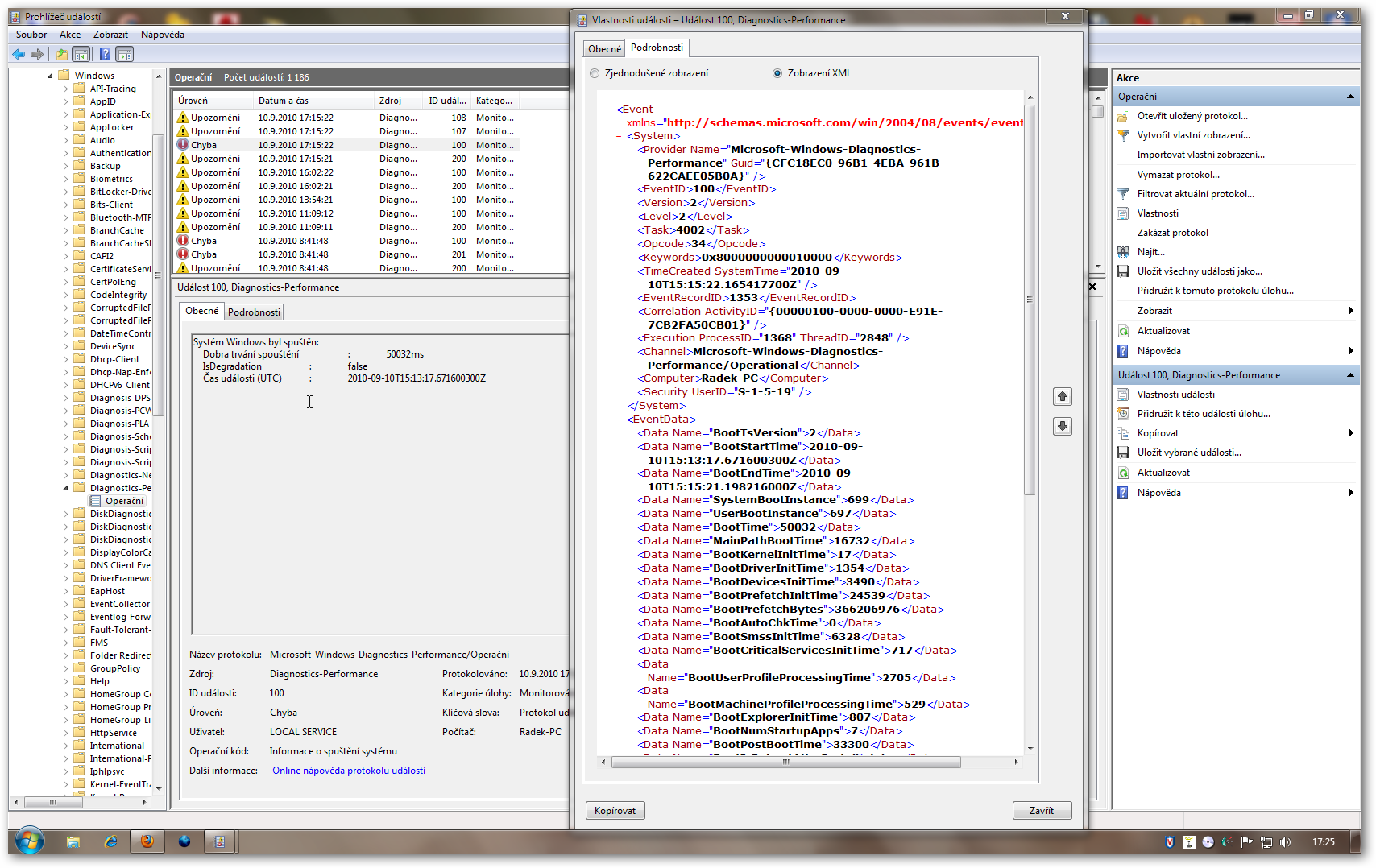Click the binoculars icon next to Najít
The height and width of the screenshot is (868, 1376).
(1123, 252)
